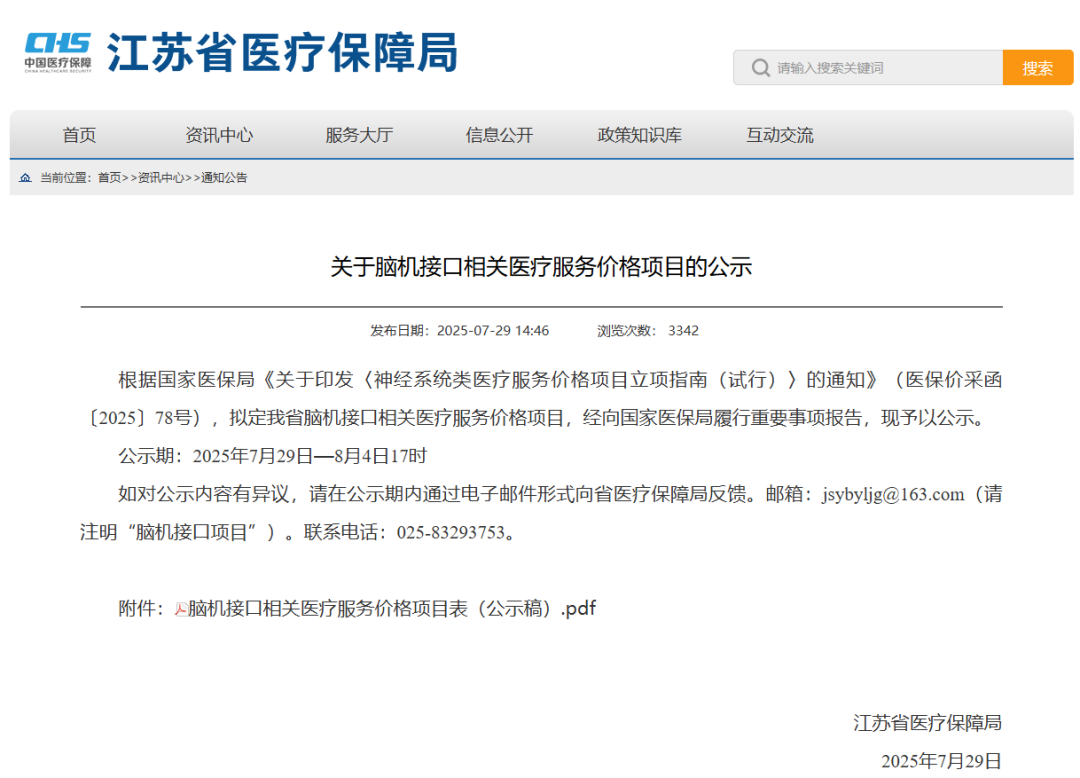Screen dimensions: 1080x778
Task: Open the 政策知识库 navigation menu item
Action: click(x=637, y=135)
